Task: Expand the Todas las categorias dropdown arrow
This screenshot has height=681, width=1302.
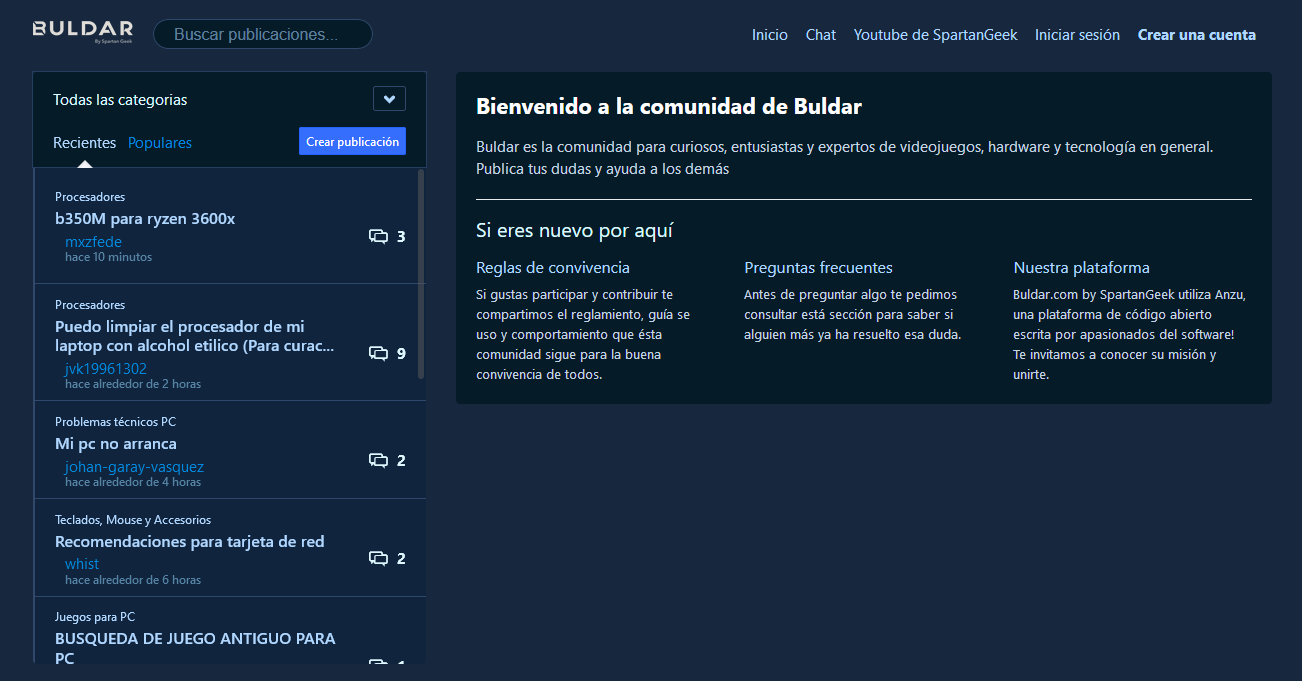Action: pyautogui.click(x=389, y=99)
